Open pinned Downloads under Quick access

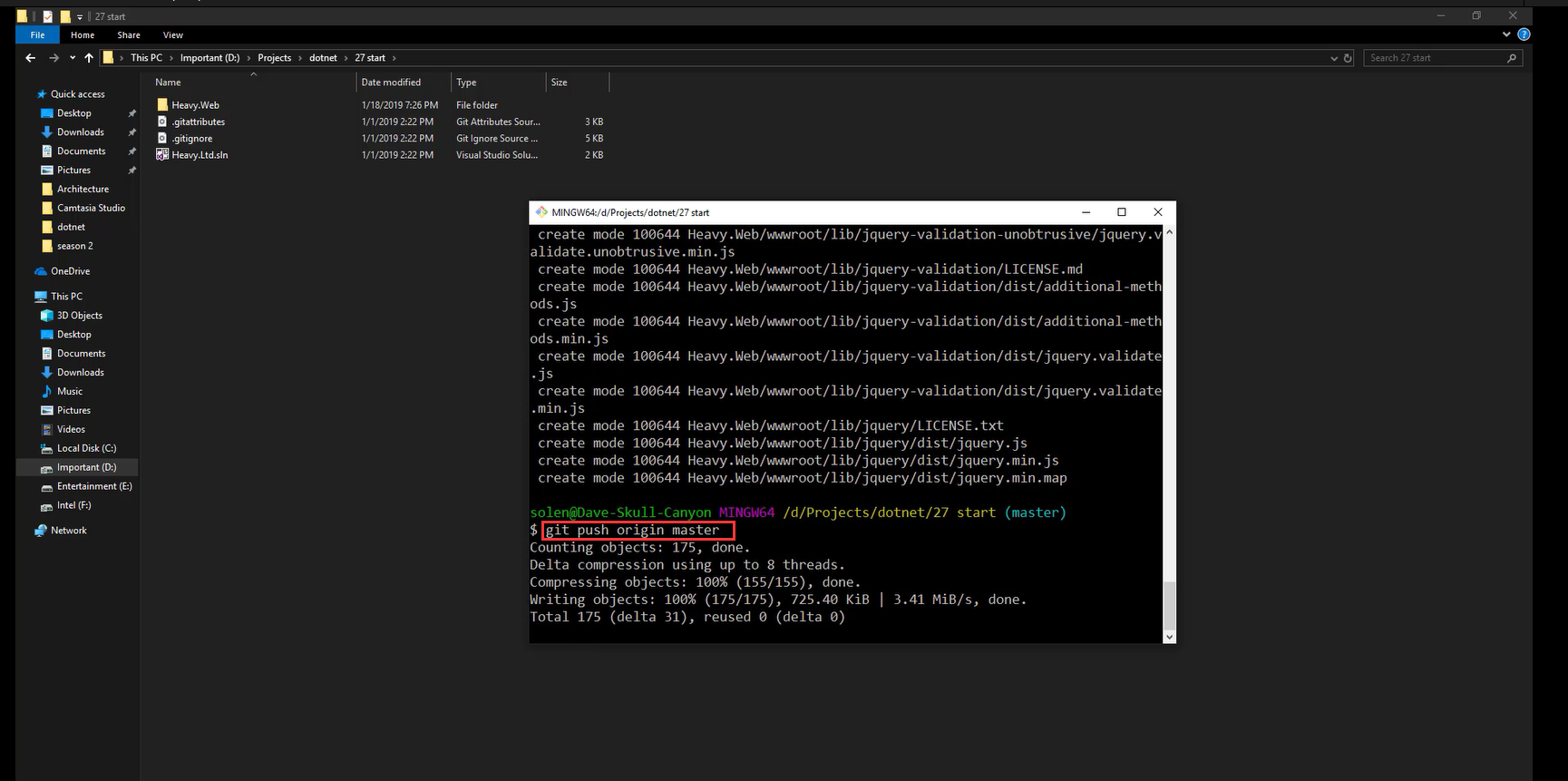pos(81,132)
